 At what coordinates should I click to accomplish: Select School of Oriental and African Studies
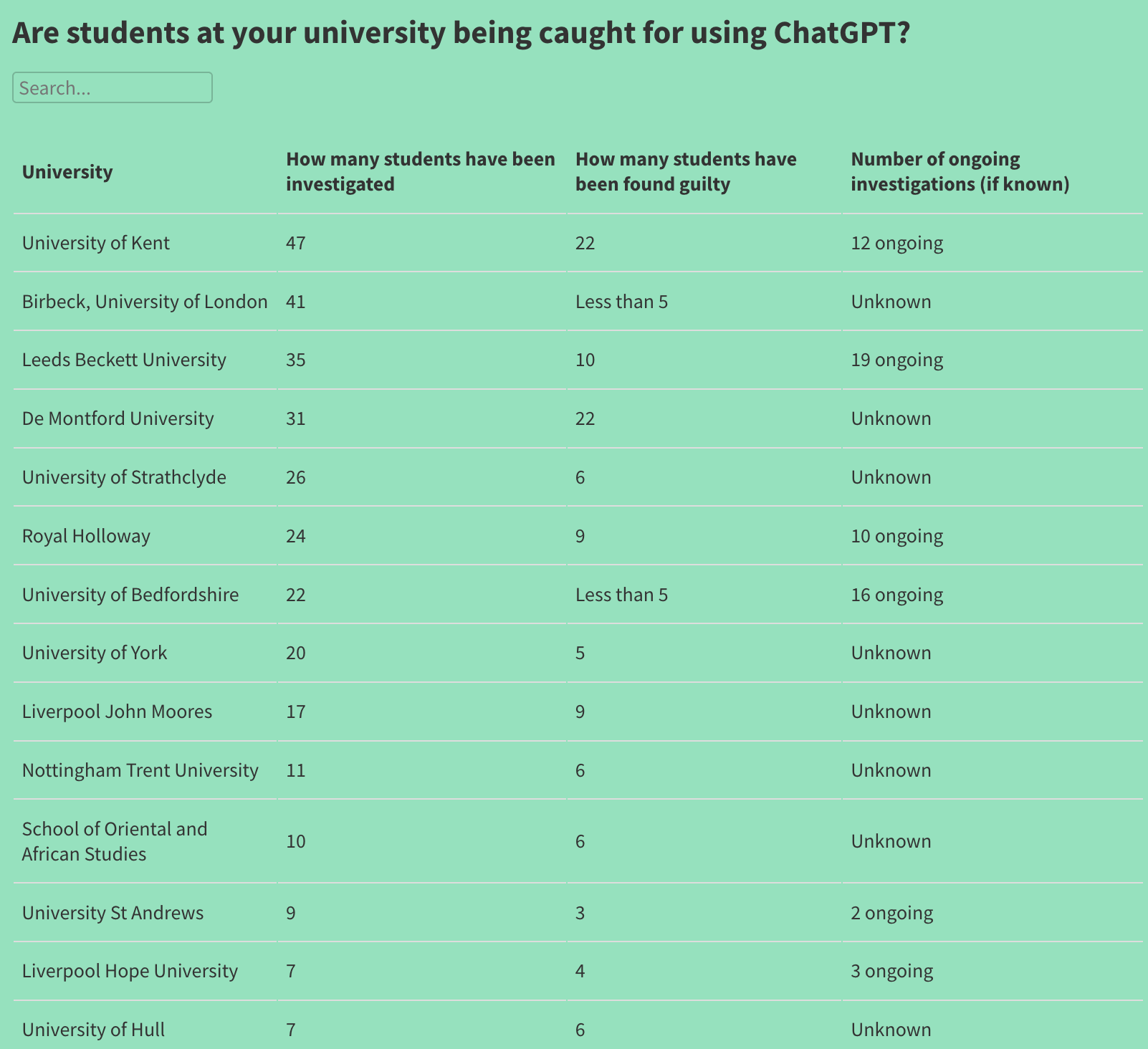pos(114,841)
